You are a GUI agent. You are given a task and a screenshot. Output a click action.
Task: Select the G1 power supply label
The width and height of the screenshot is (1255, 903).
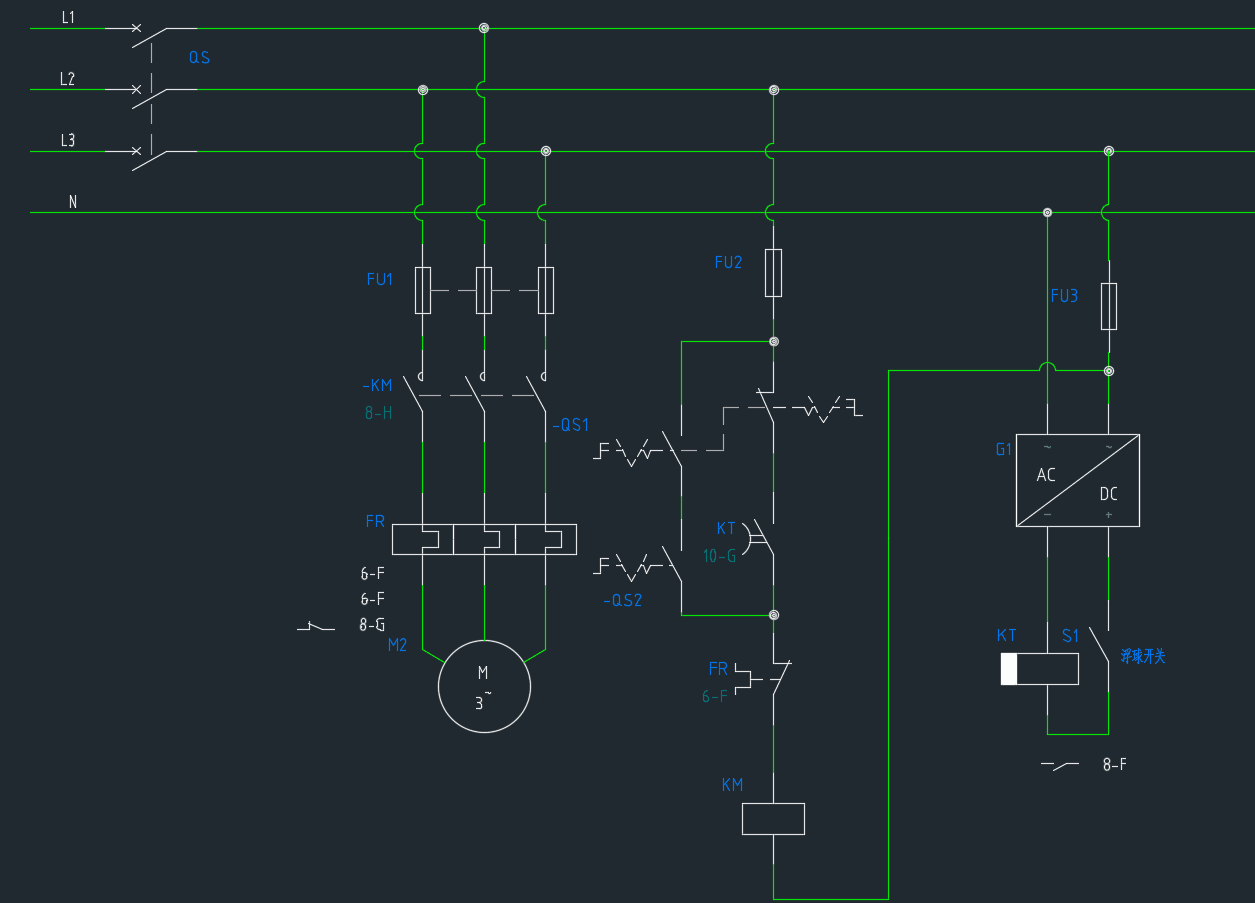point(1004,450)
